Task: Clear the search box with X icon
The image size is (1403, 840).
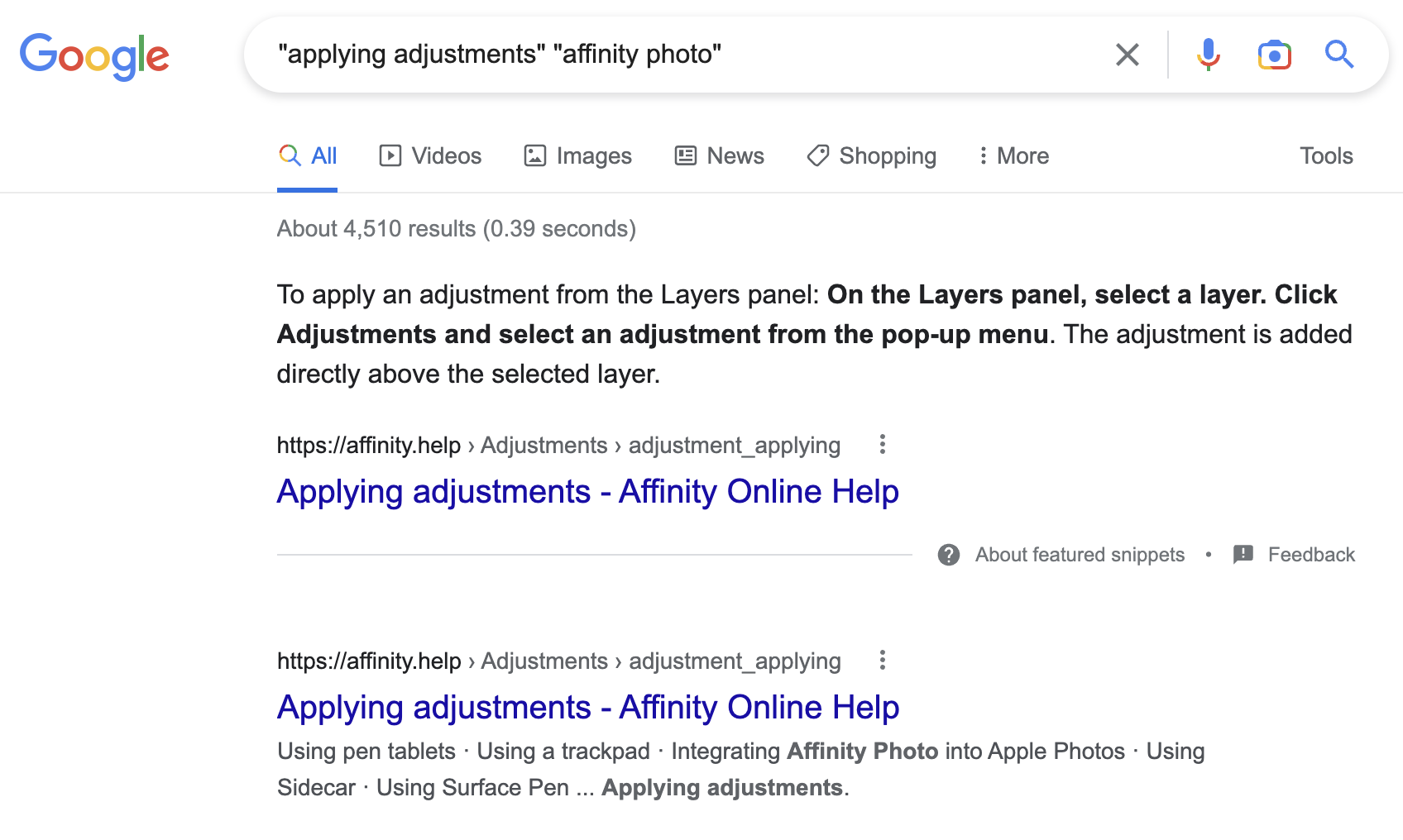Action: coord(1127,55)
